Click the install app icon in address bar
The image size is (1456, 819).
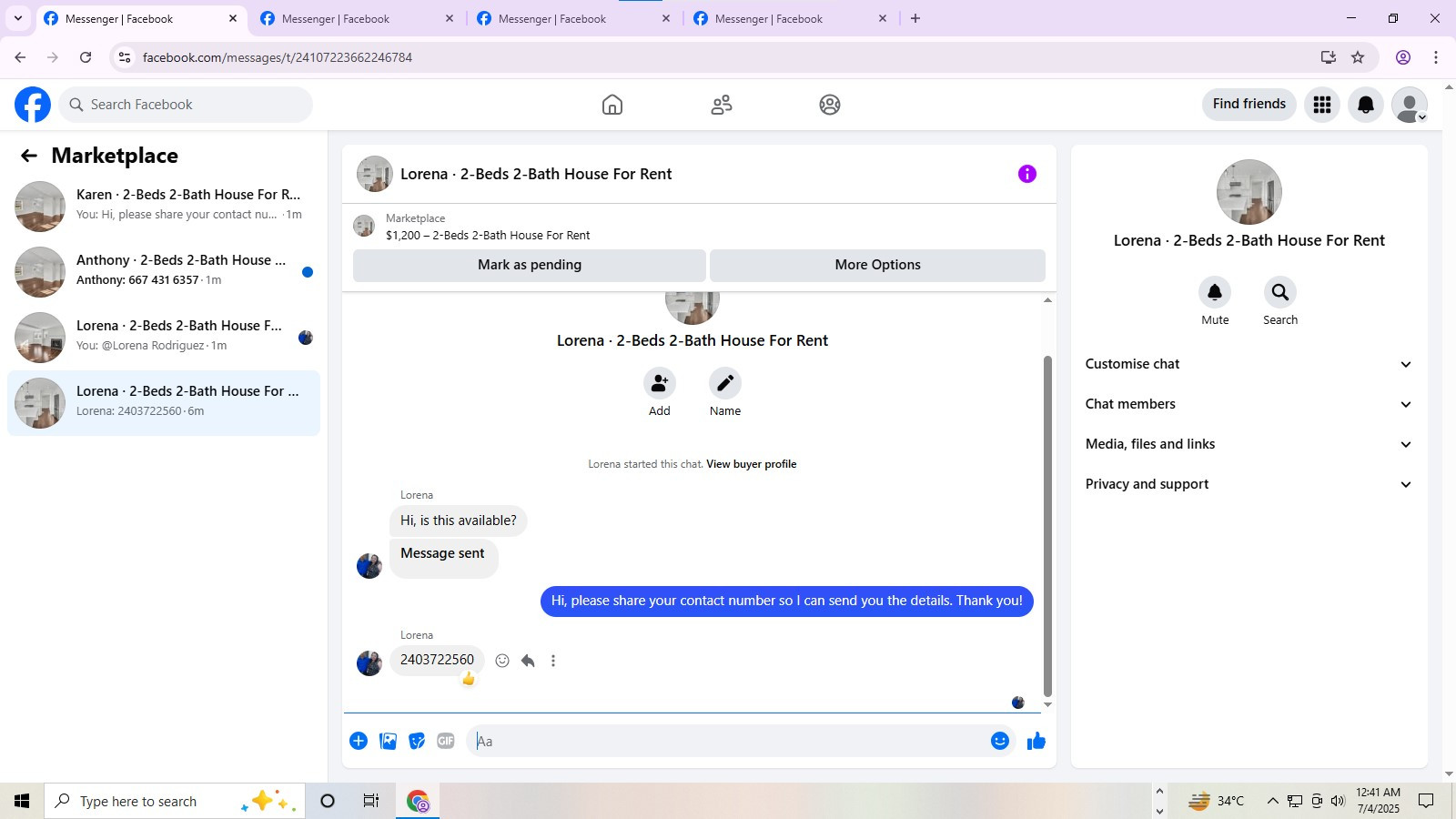(x=1329, y=57)
